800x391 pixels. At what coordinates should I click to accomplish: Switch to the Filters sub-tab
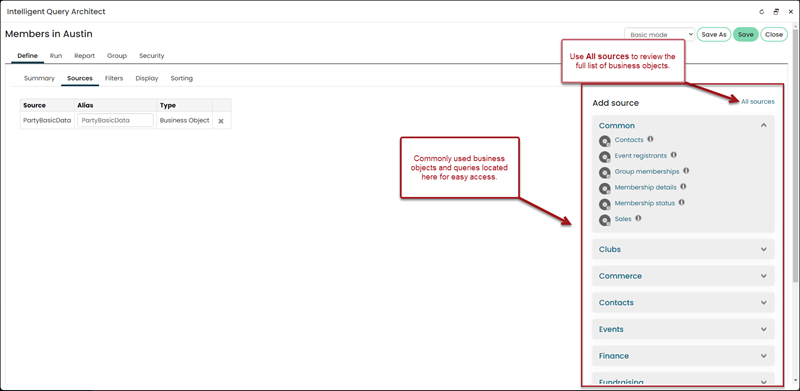114,79
